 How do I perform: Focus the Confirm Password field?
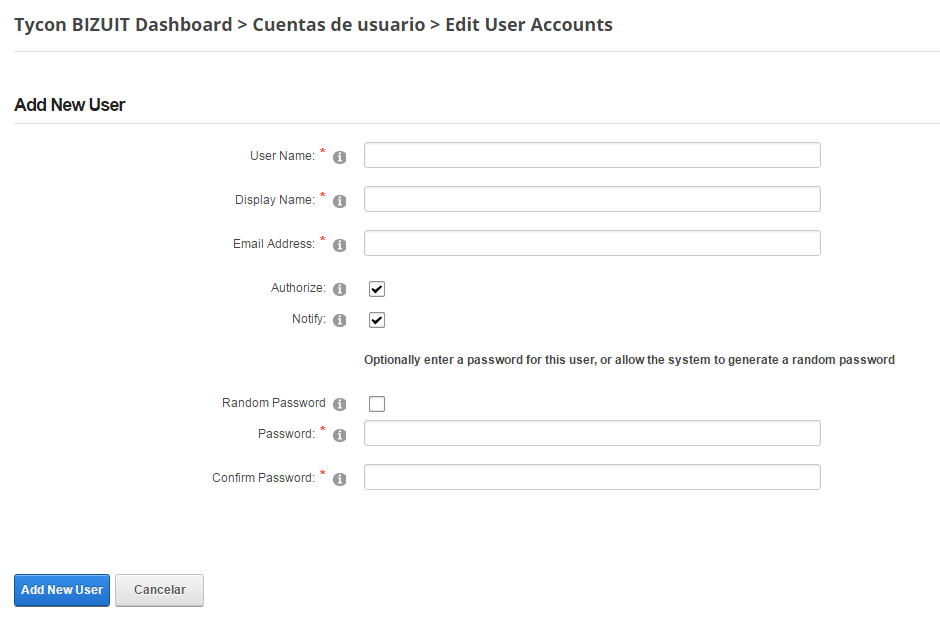tap(592, 477)
